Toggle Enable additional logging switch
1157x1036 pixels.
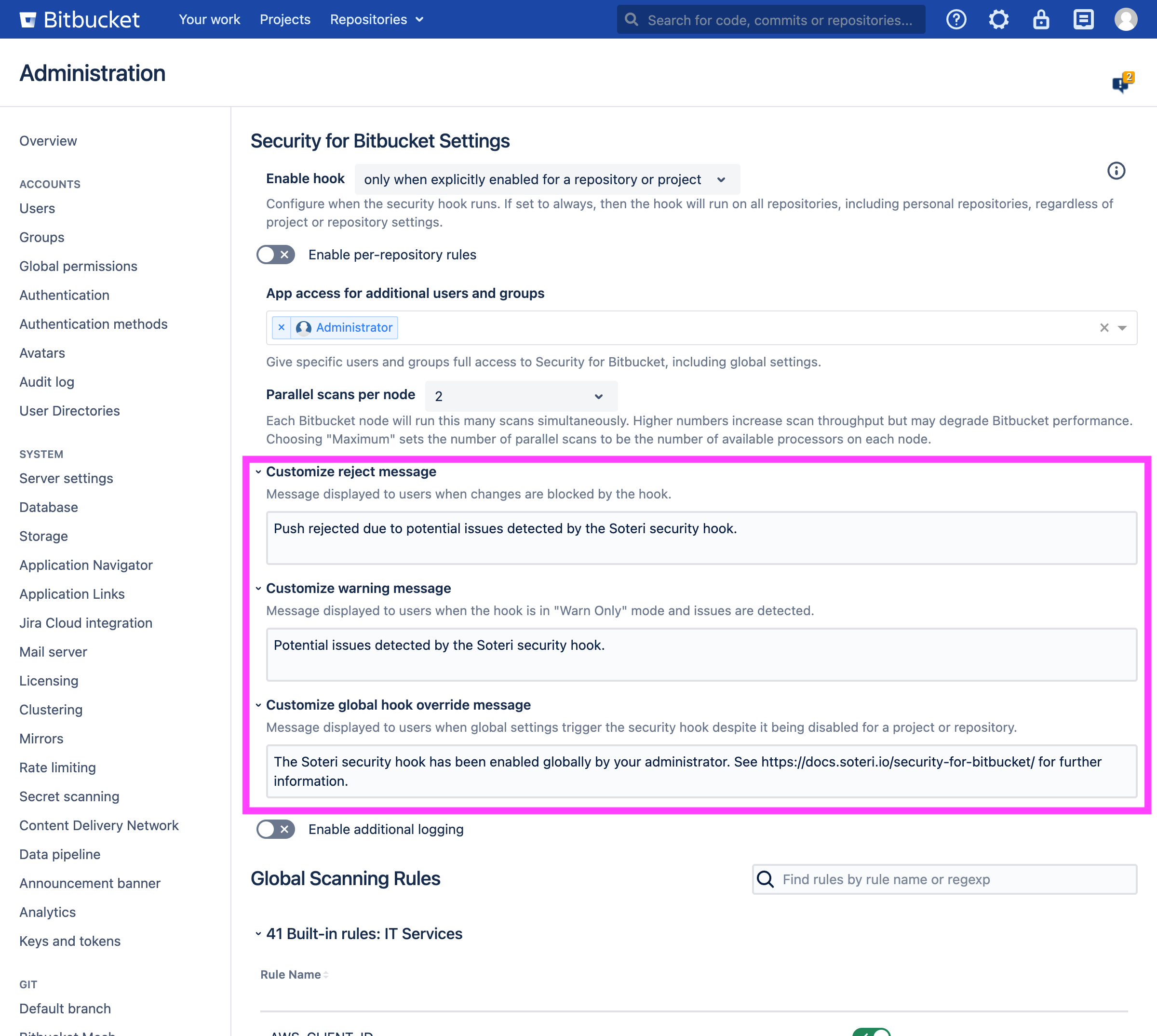(x=275, y=829)
